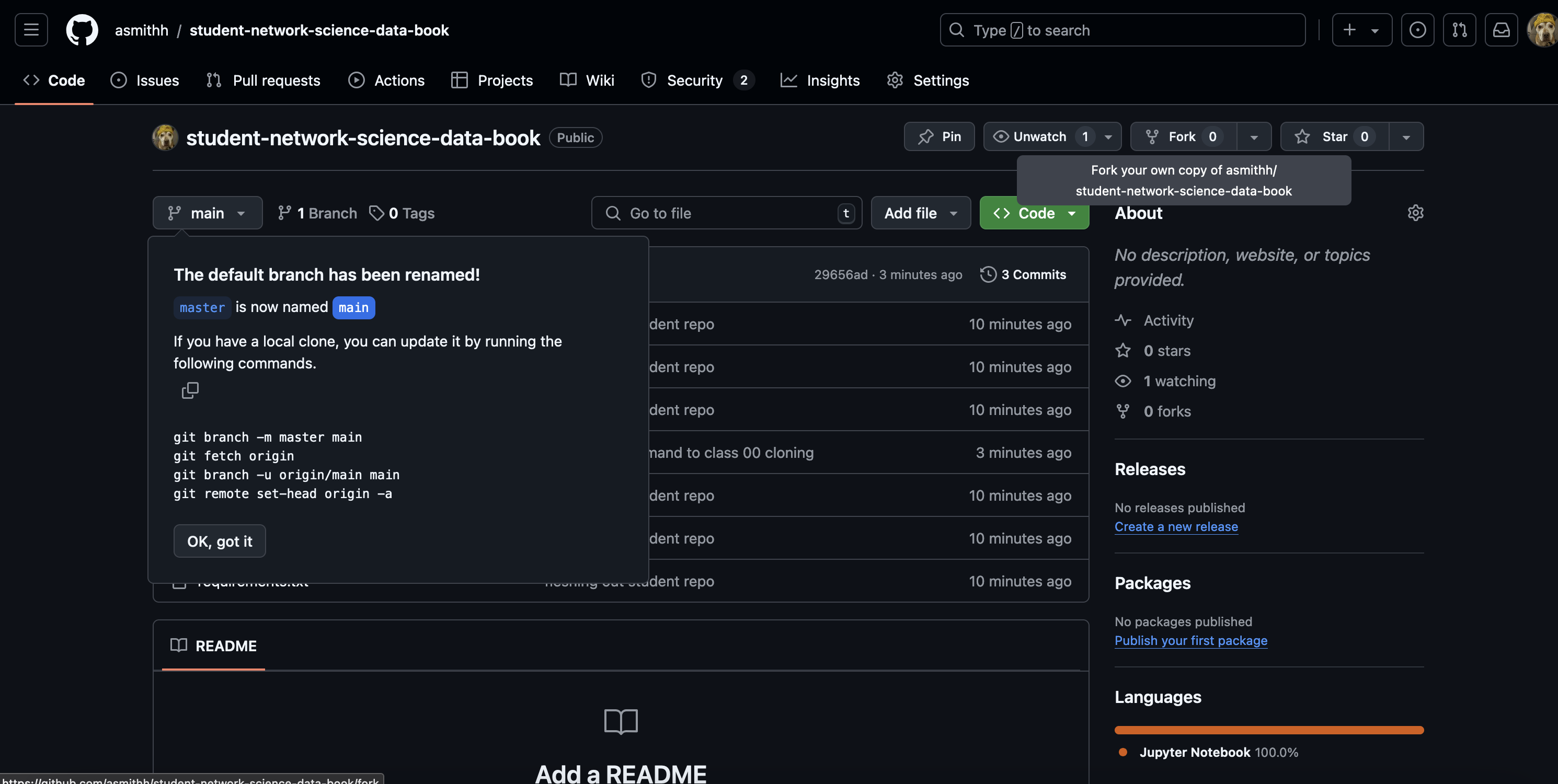Switch to the Insights tab

[820, 80]
